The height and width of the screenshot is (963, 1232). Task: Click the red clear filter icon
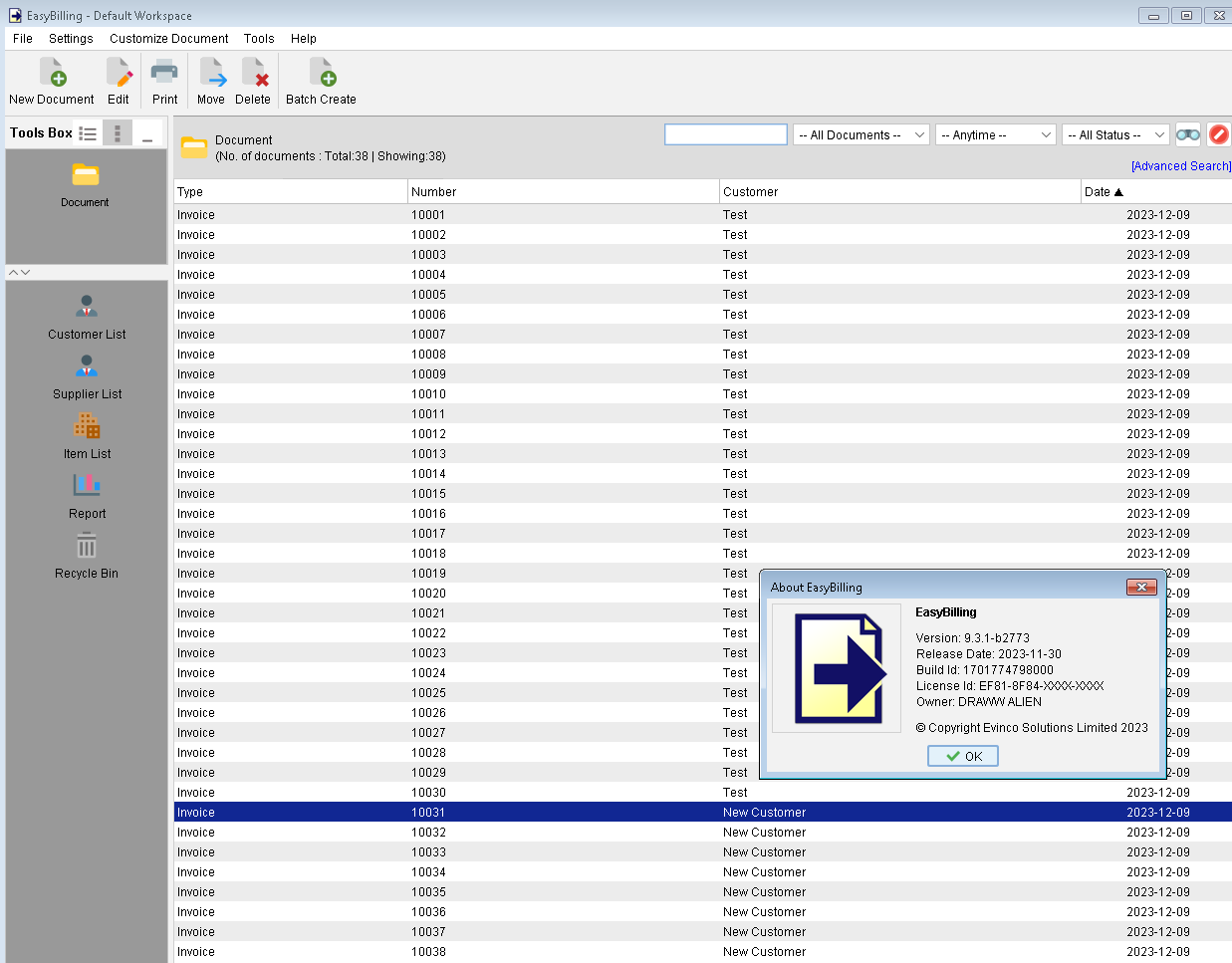click(1219, 134)
